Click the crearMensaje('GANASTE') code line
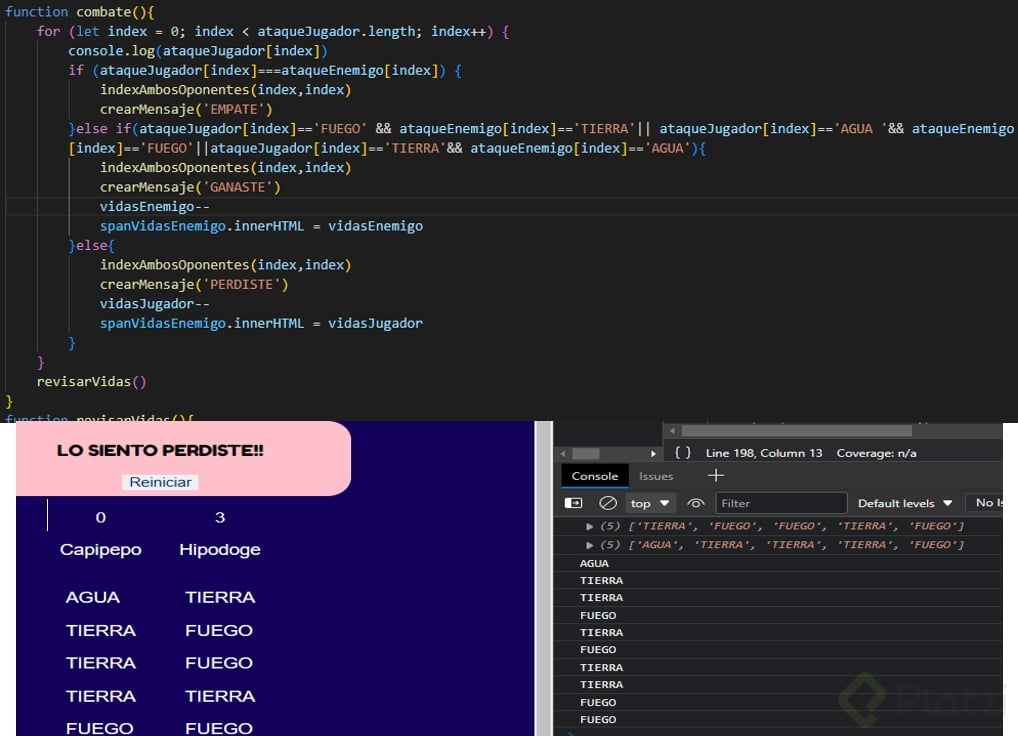This screenshot has height=736, width=1018. point(190,187)
